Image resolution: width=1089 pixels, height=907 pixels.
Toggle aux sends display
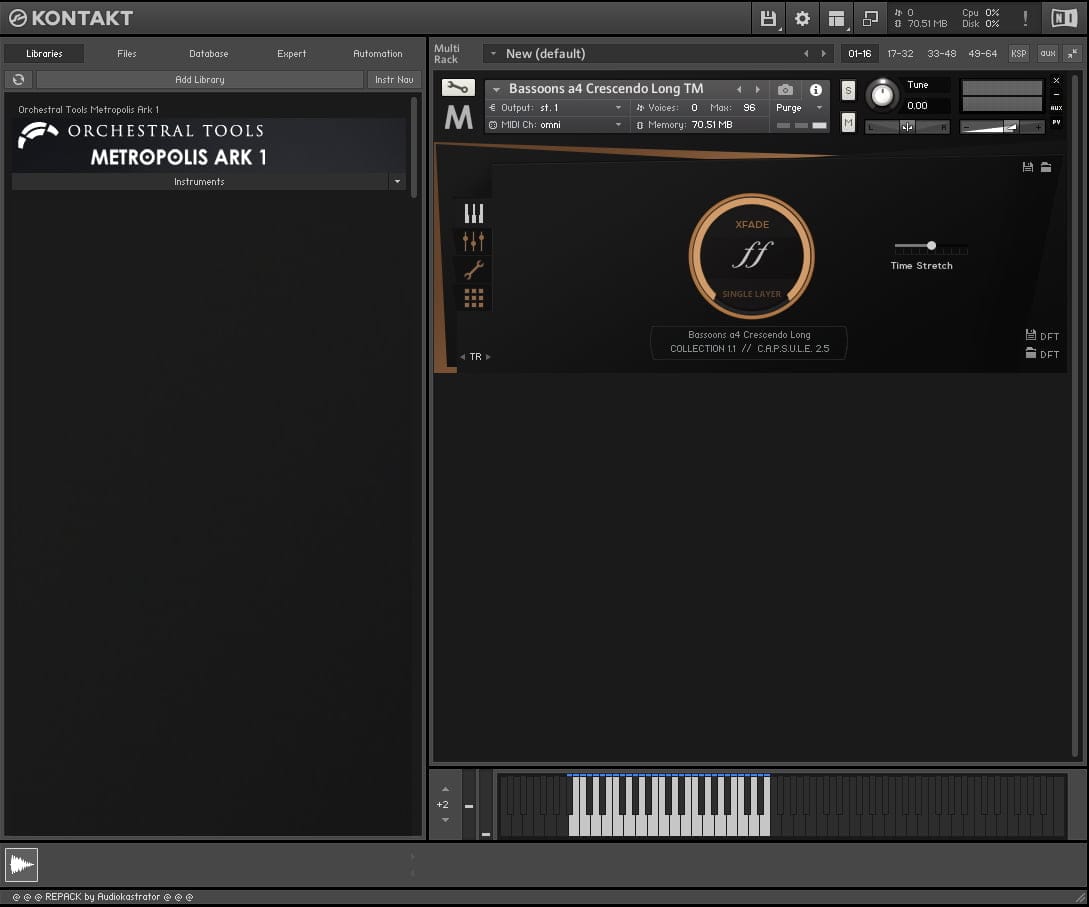pyautogui.click(x=1056, y=108)
